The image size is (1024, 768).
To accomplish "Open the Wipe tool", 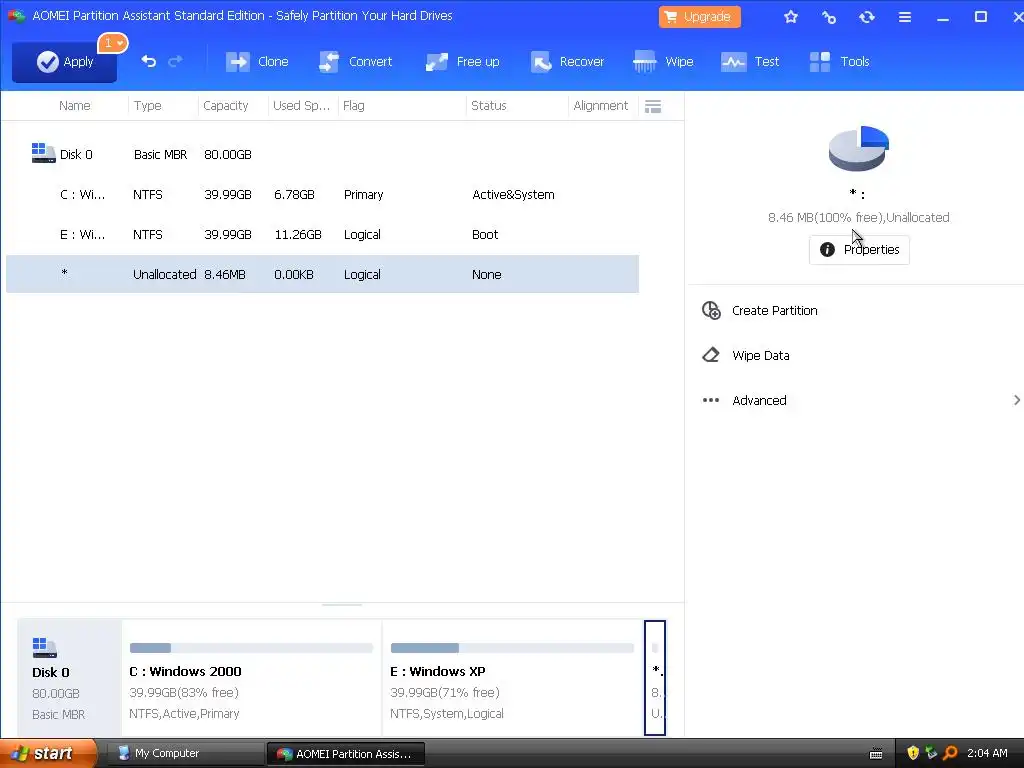I will [x=663, y=62].
